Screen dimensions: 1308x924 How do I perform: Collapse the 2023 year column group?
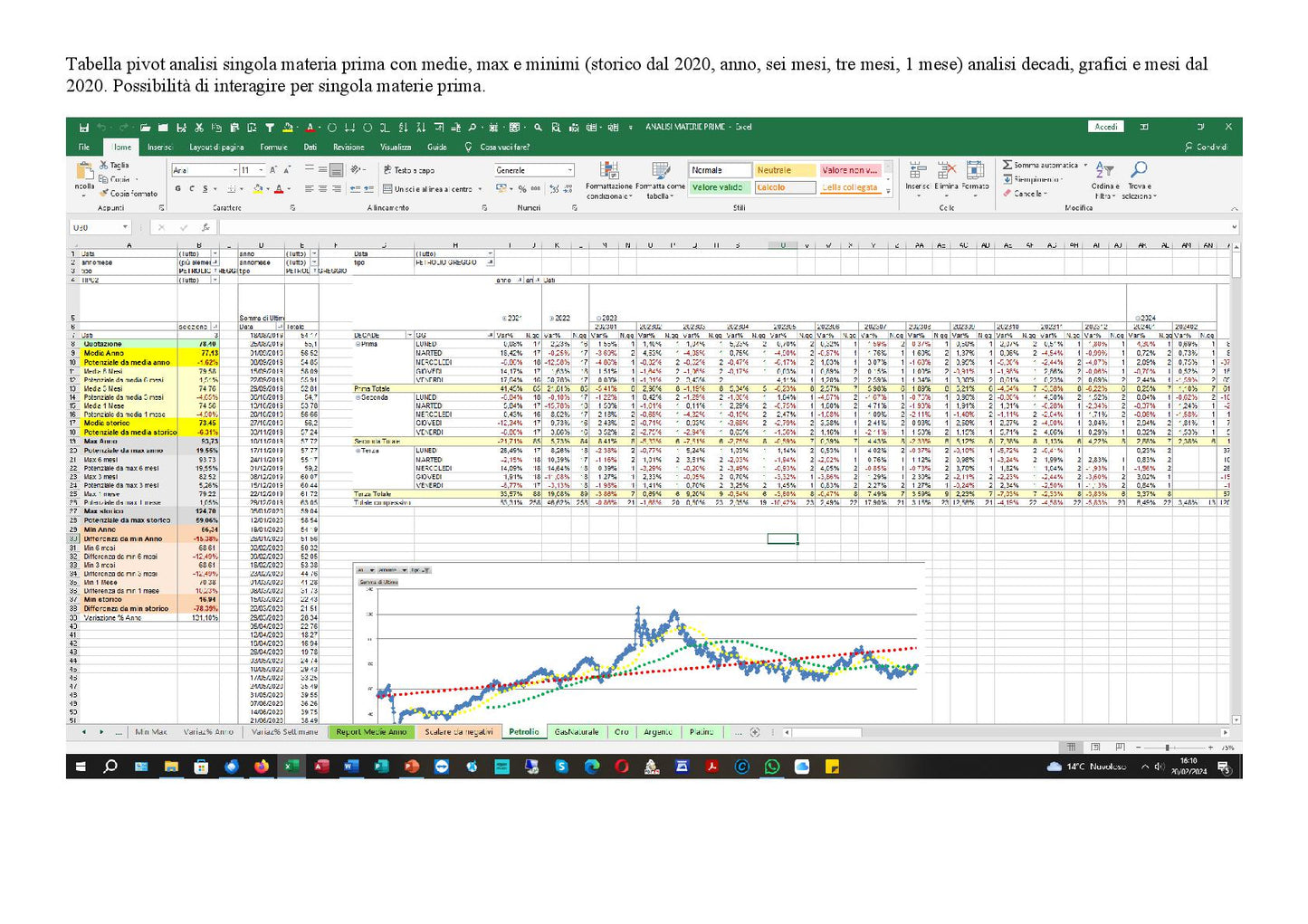599,319
